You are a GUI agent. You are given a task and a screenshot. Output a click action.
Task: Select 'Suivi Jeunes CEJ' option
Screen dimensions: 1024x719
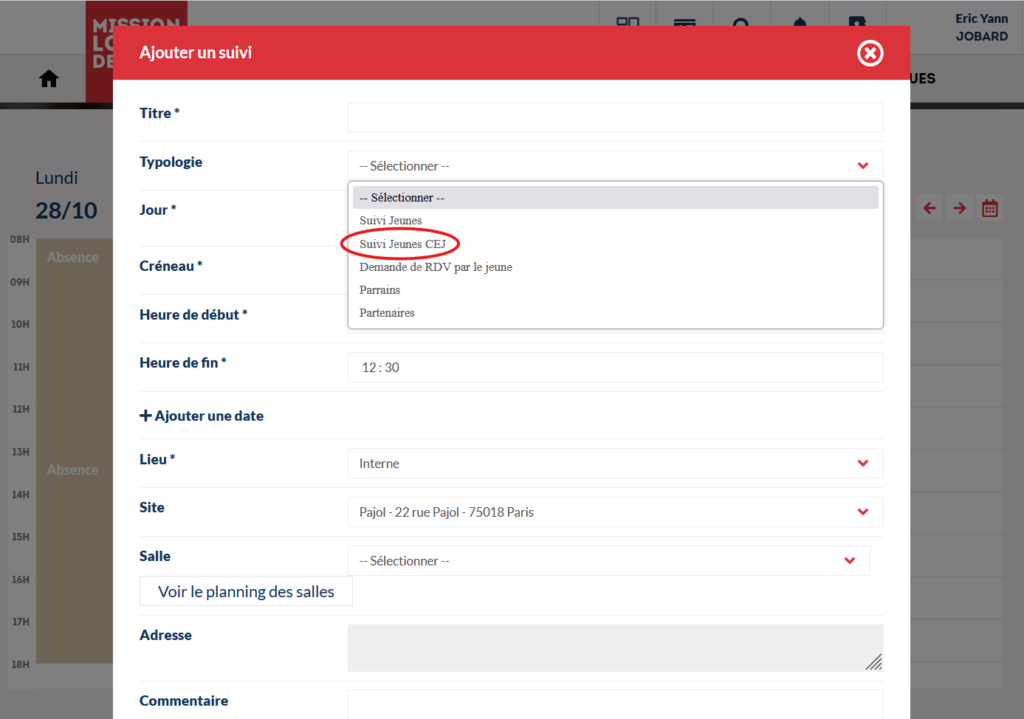[615, 244]
